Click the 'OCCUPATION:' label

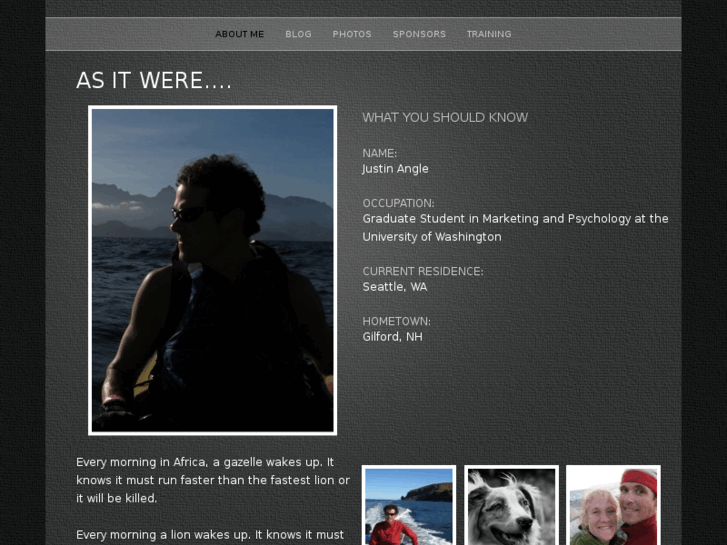point(398,203)
